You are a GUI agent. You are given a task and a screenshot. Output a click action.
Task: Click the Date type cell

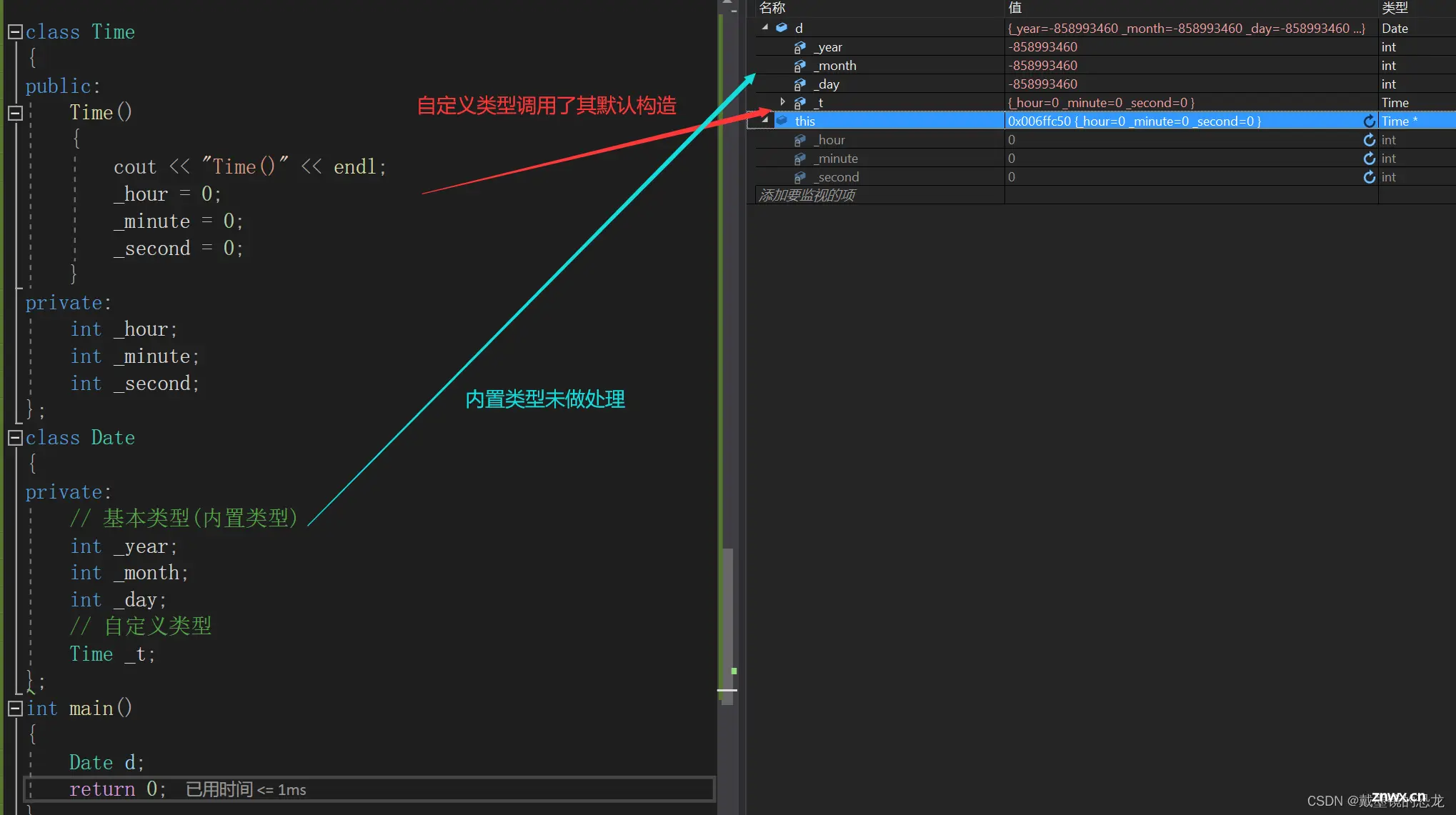tap(1417, 29)
